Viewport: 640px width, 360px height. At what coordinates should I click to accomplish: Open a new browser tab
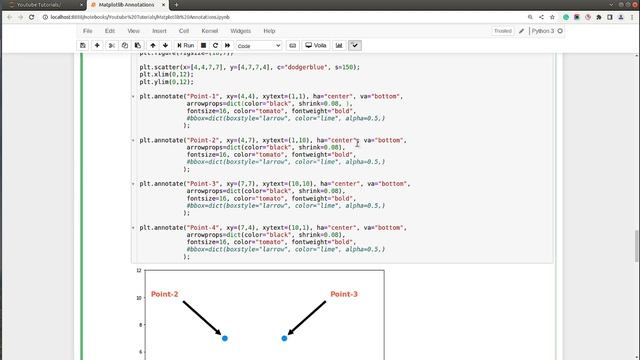point(176,5)
